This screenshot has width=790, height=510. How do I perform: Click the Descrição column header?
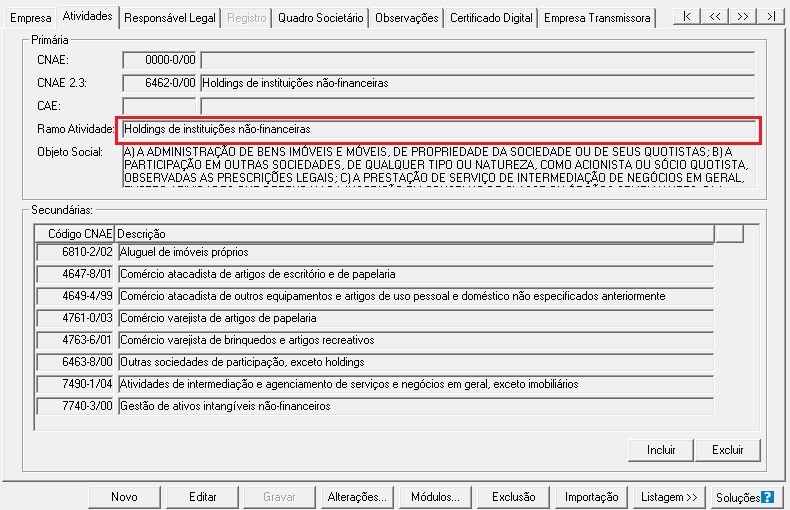(x=414, y=234)
